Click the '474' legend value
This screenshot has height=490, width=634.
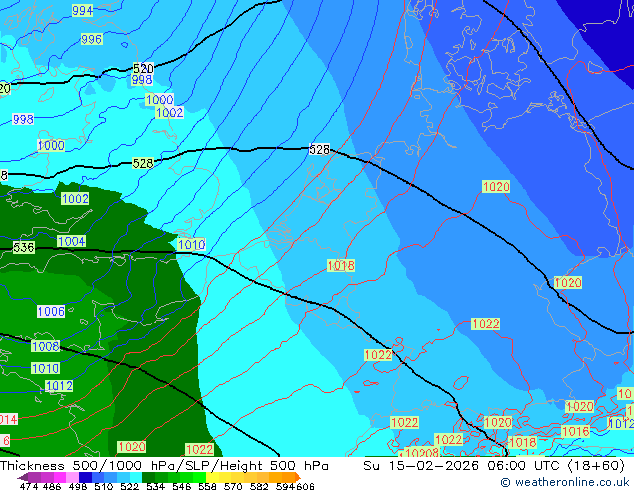(29, 486)
